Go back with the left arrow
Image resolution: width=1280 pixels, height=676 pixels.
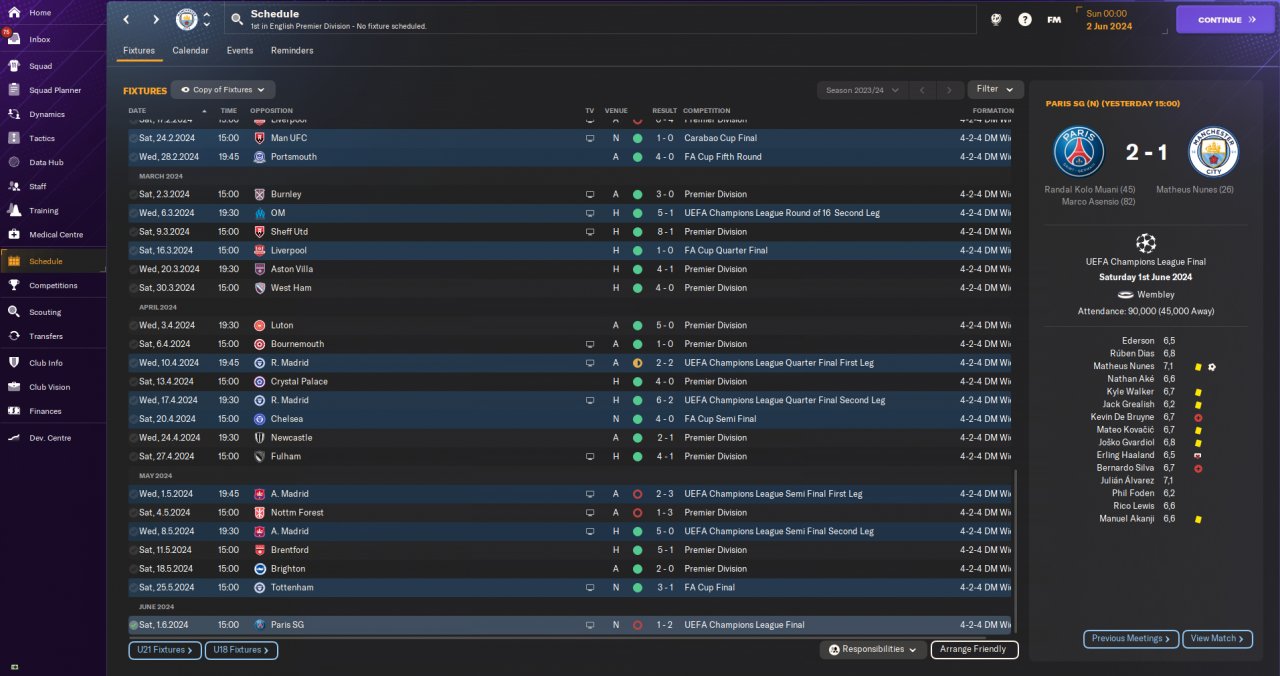[126, 19]
